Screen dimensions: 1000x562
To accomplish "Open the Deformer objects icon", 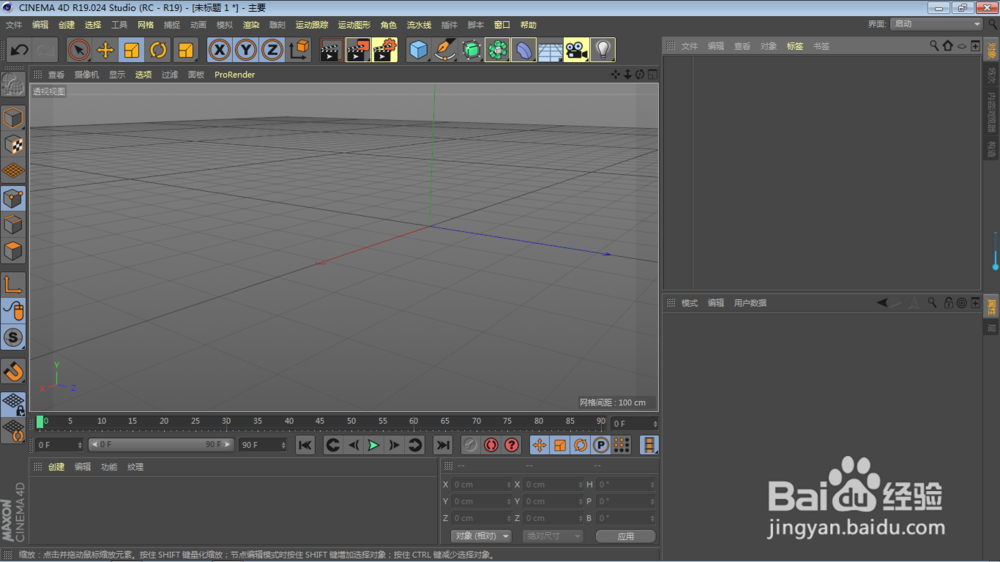I will coord(523,50).
